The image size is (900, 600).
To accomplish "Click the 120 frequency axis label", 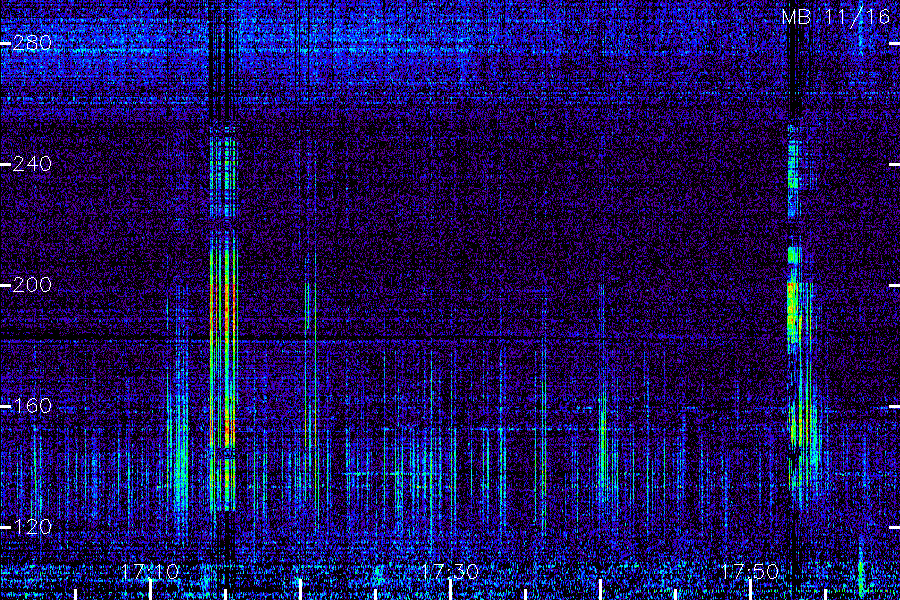I will [x=32, y=527].
